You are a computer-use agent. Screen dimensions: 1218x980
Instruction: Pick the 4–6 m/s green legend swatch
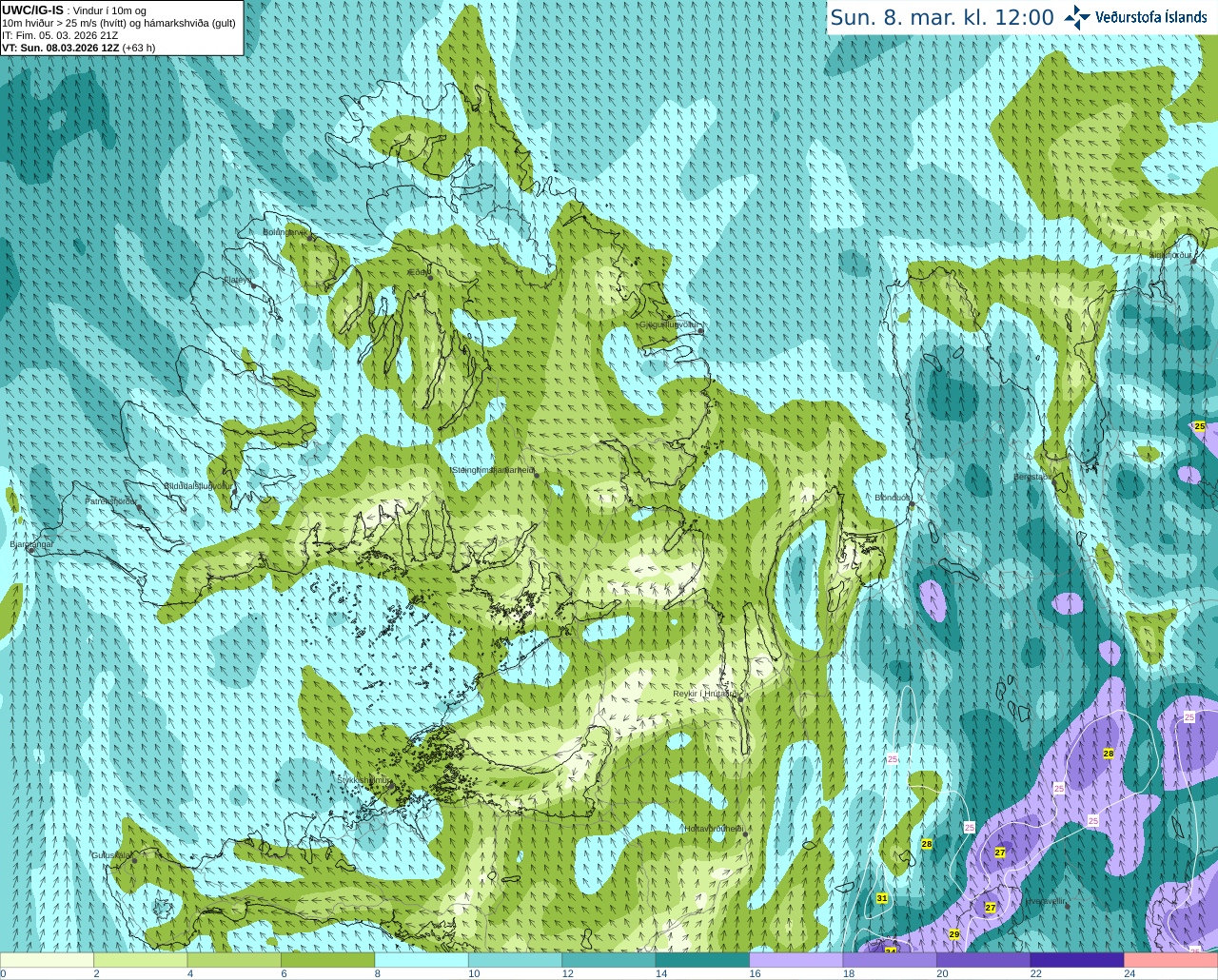tap(234, 959)
